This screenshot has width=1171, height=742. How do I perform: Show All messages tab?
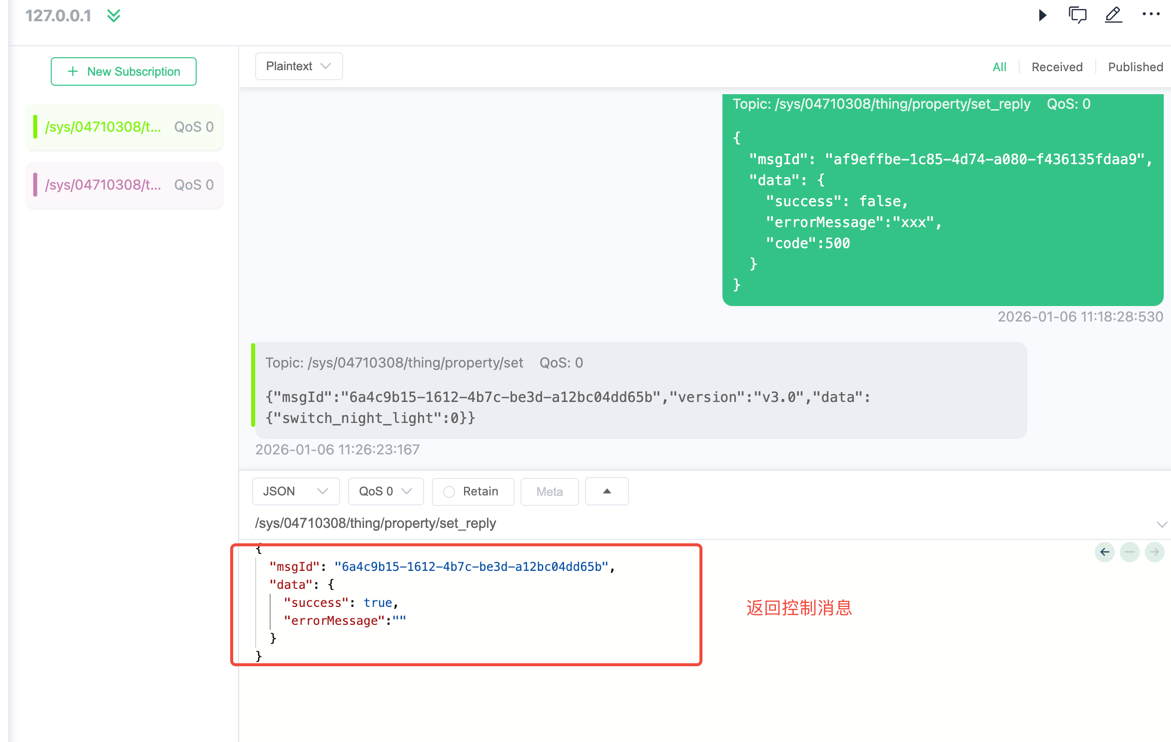(999, 67)
